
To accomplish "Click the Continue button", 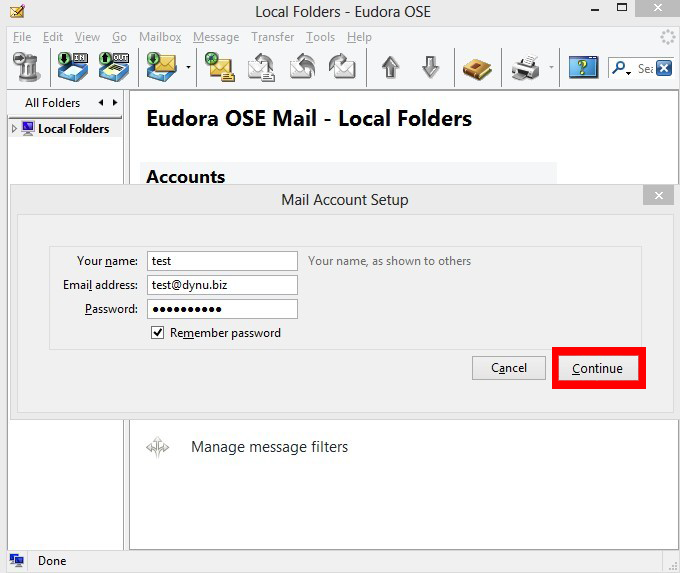I will (598, 368).
